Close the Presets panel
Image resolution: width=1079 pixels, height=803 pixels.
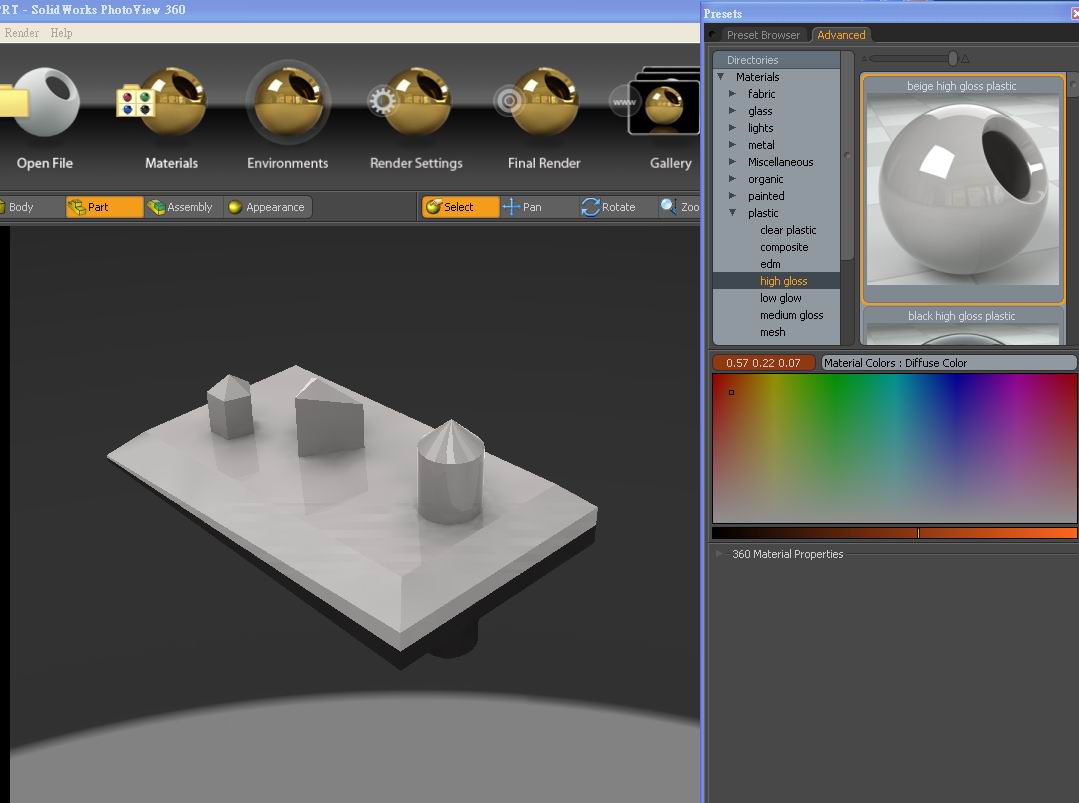tap(1074, 13)
